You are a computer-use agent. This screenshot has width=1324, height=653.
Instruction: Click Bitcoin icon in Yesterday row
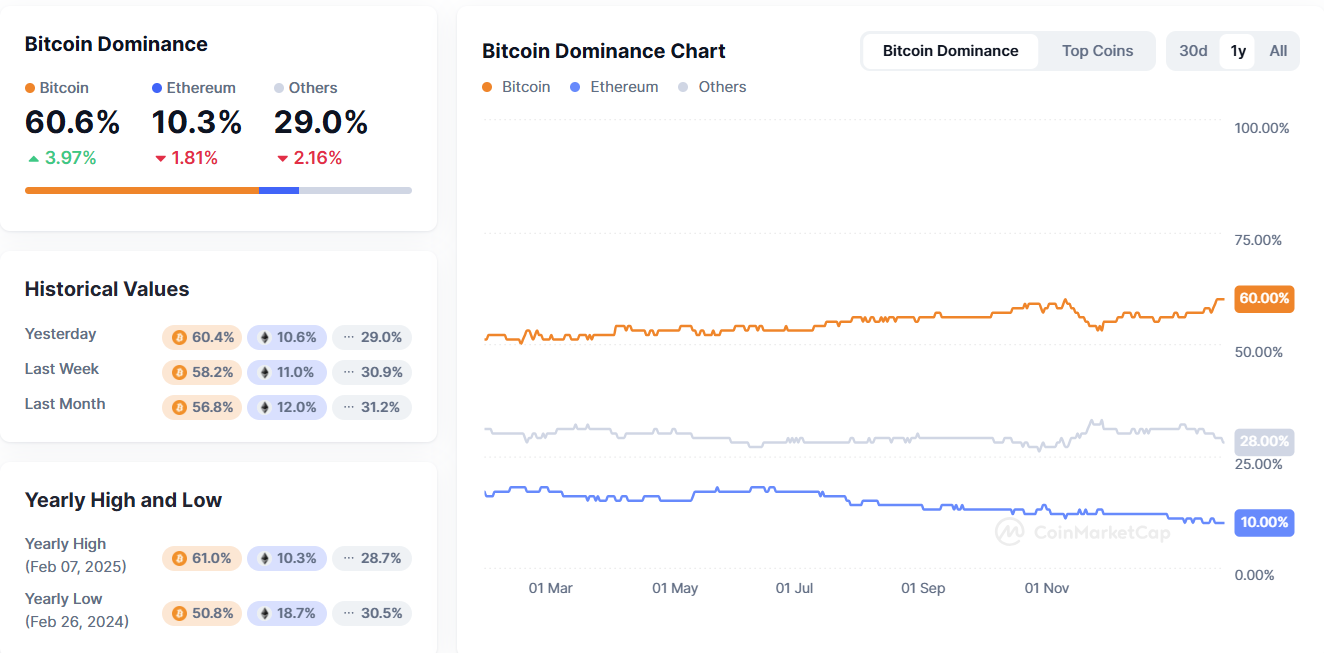pos(180,338)
